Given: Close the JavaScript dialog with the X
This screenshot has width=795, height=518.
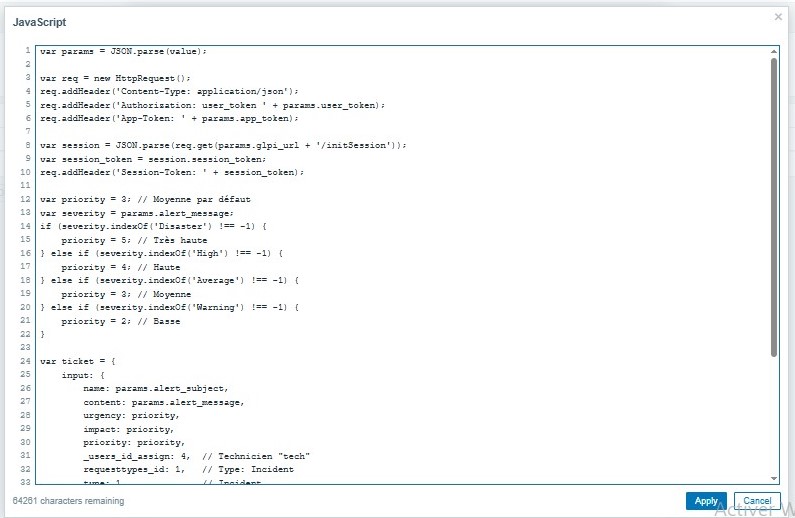Looking at the screenshot, I should coord(778,17).
